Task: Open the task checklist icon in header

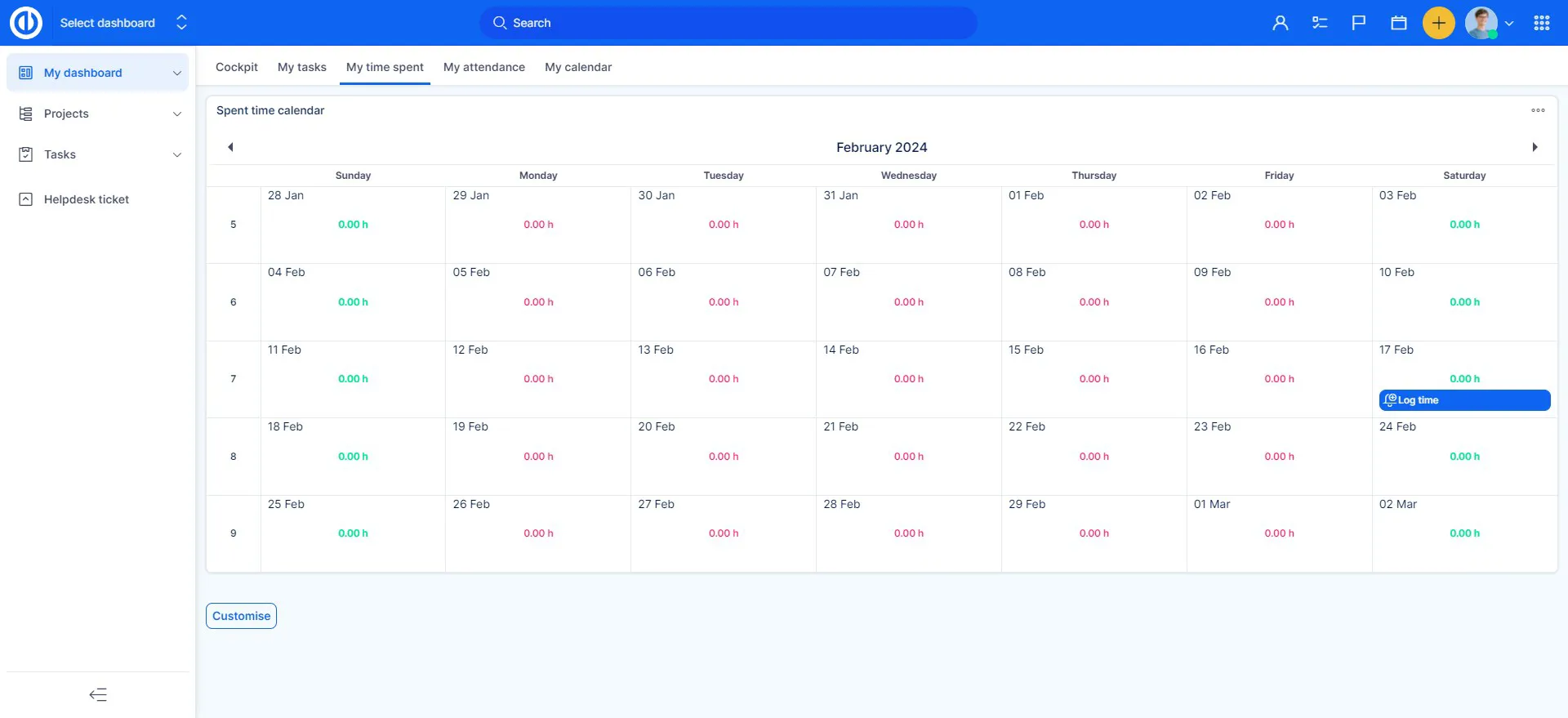Action: (1320, 23)
